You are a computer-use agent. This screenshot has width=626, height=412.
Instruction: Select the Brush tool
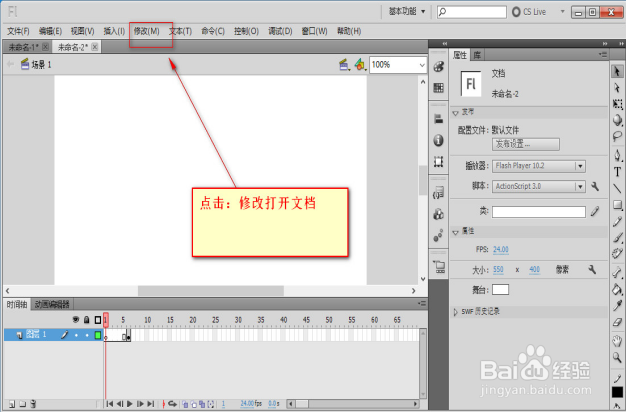click(617, 238)
